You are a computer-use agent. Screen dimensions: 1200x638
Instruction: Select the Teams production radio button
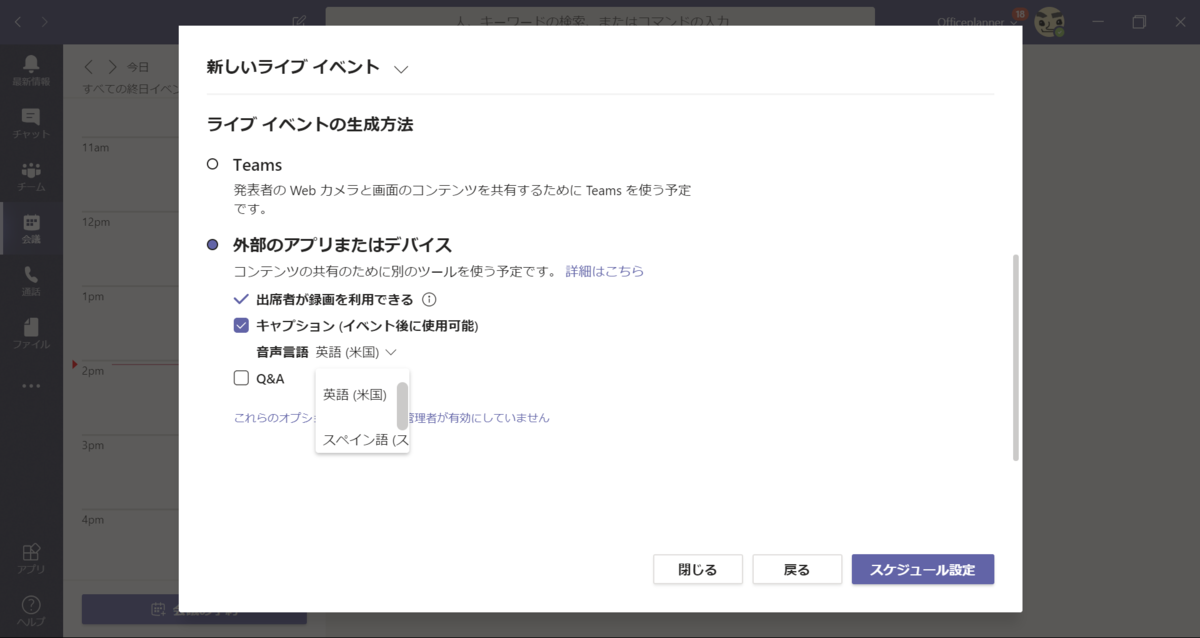(212, 164)
